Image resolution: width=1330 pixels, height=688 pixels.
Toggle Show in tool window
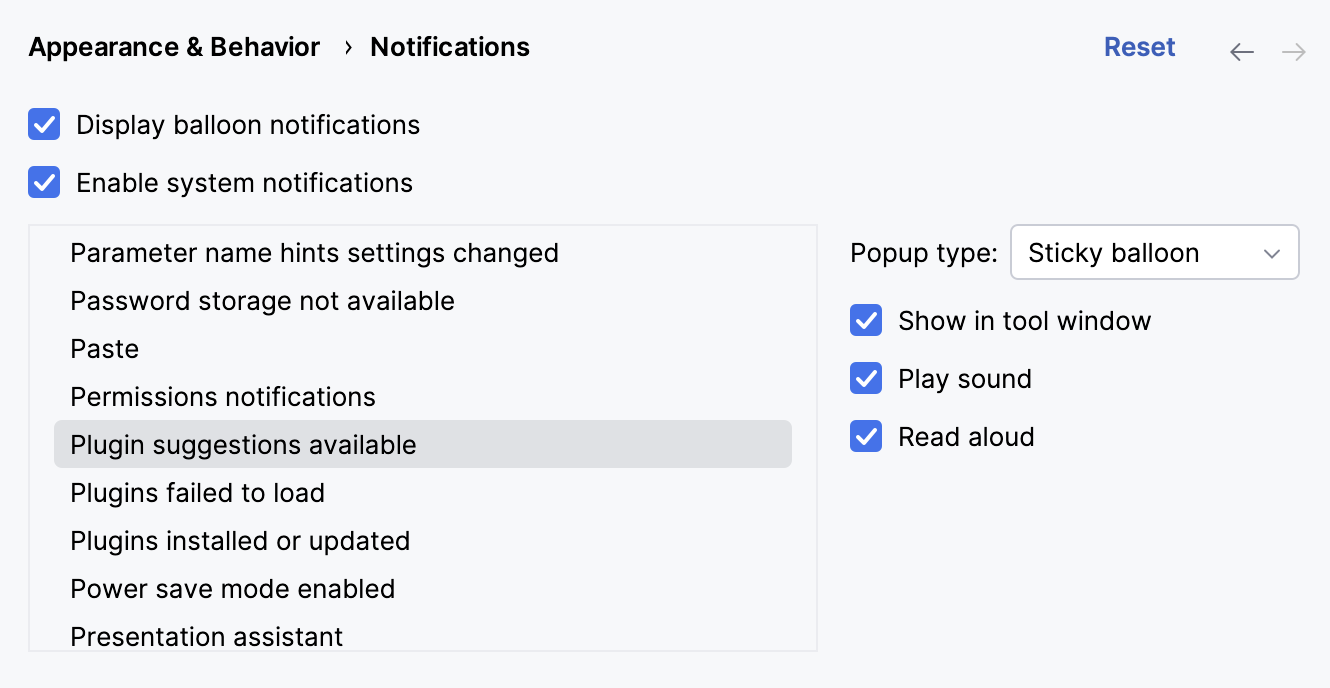tap(865, 320)
